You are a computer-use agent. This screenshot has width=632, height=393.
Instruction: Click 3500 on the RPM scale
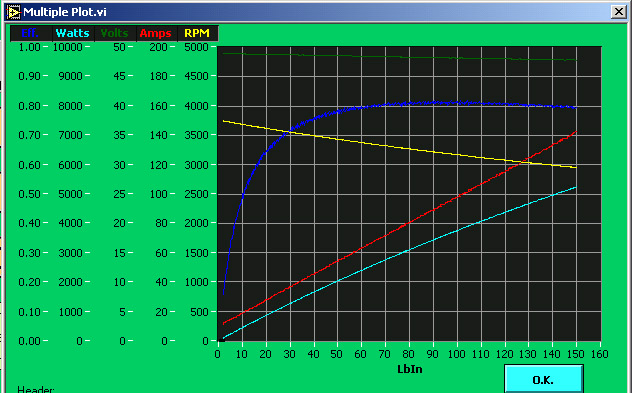[196, 135]
